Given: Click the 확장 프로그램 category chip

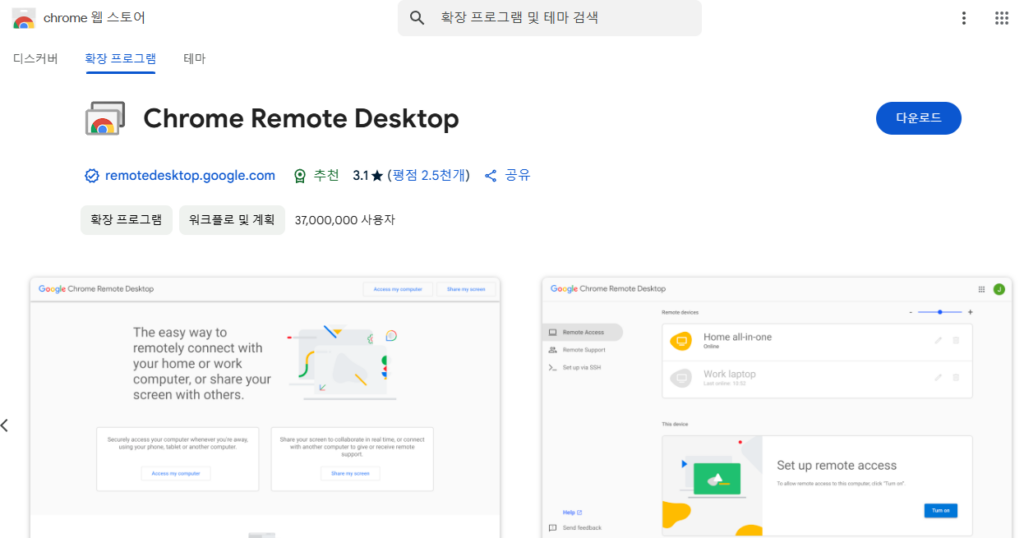Looking at the screenshot, I should pos(126,220).
